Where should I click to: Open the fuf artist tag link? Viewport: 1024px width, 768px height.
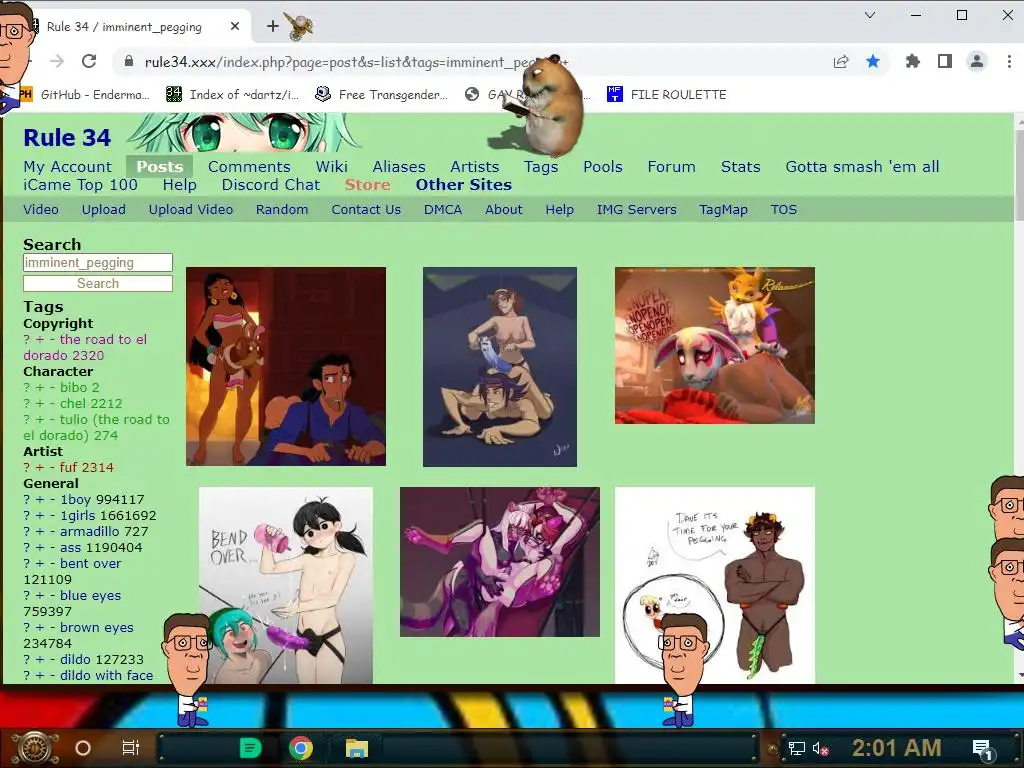[x=69, y=468]
